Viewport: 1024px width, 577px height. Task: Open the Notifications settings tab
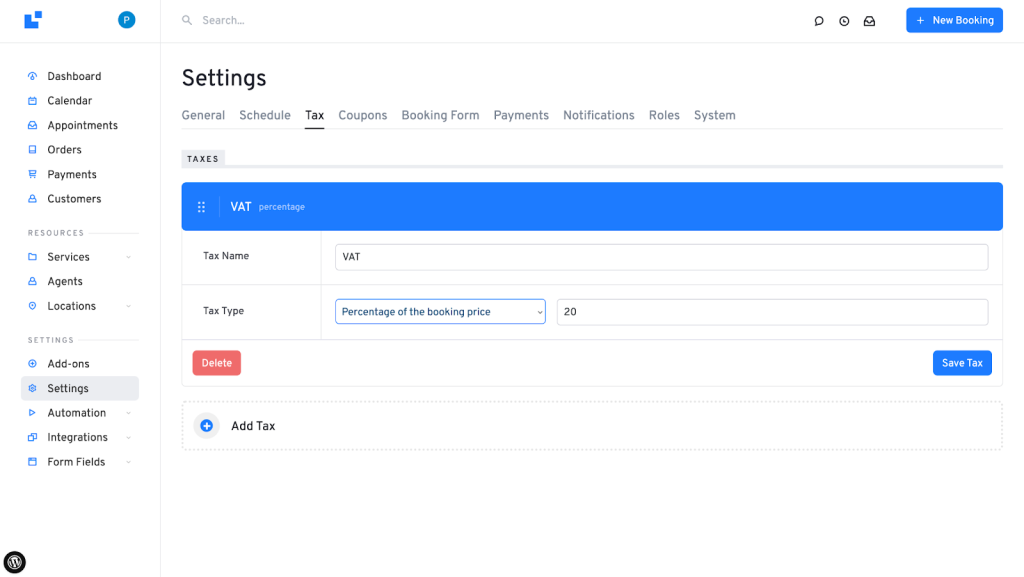pyautogui.click(x=598, y=115)
